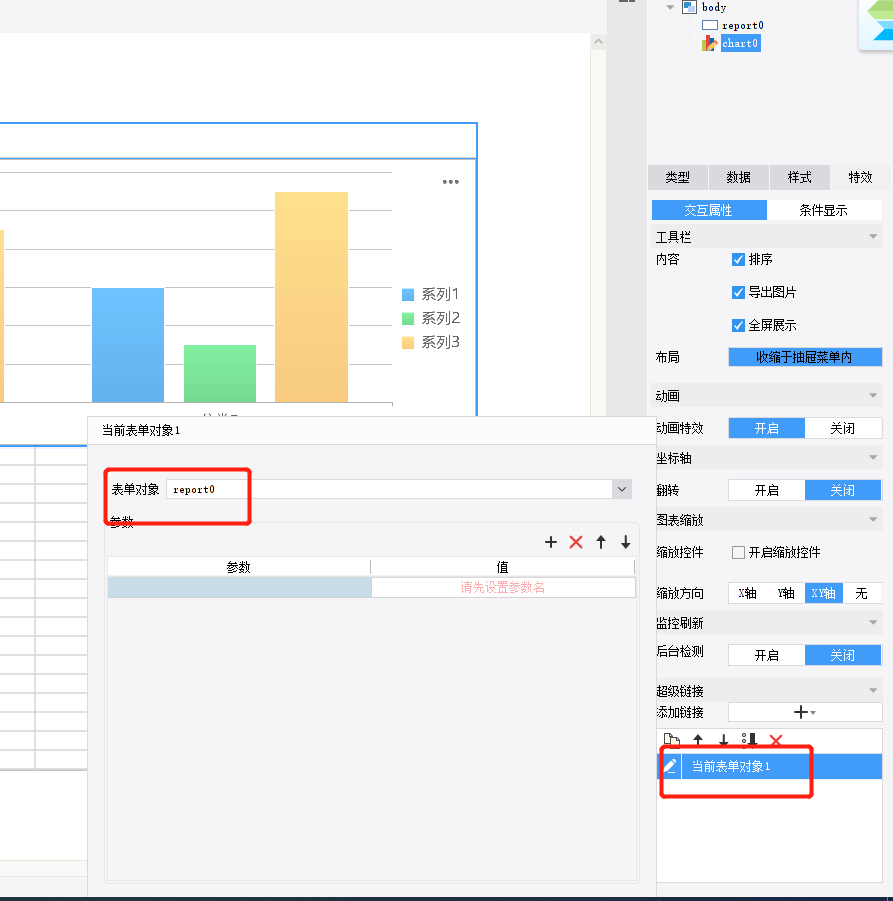Set 翻转 to 关闭
Screen dimensions: 893x901
[842, 490]
